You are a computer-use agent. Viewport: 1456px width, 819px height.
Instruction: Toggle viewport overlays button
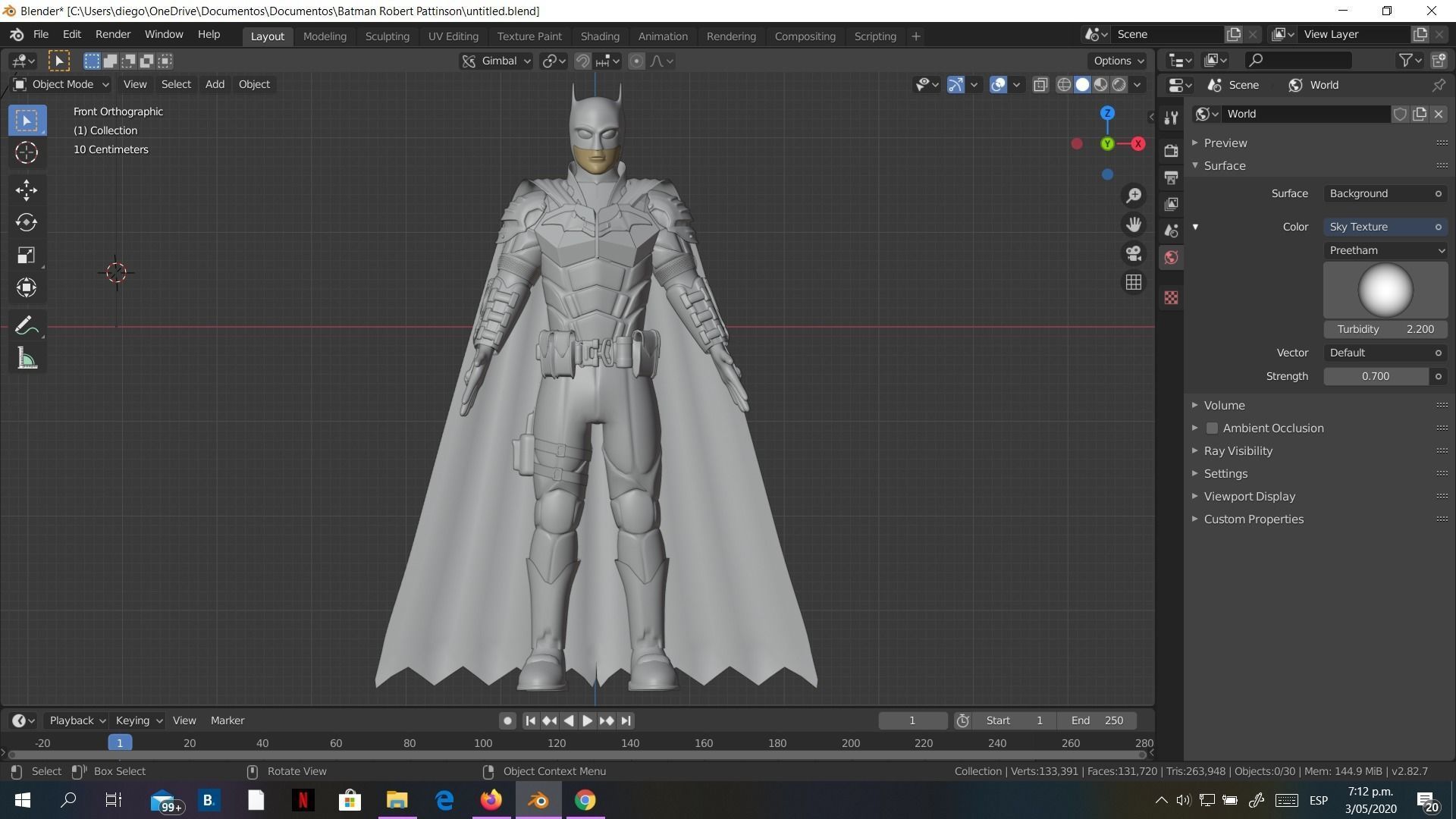click(x=998, y=85)
